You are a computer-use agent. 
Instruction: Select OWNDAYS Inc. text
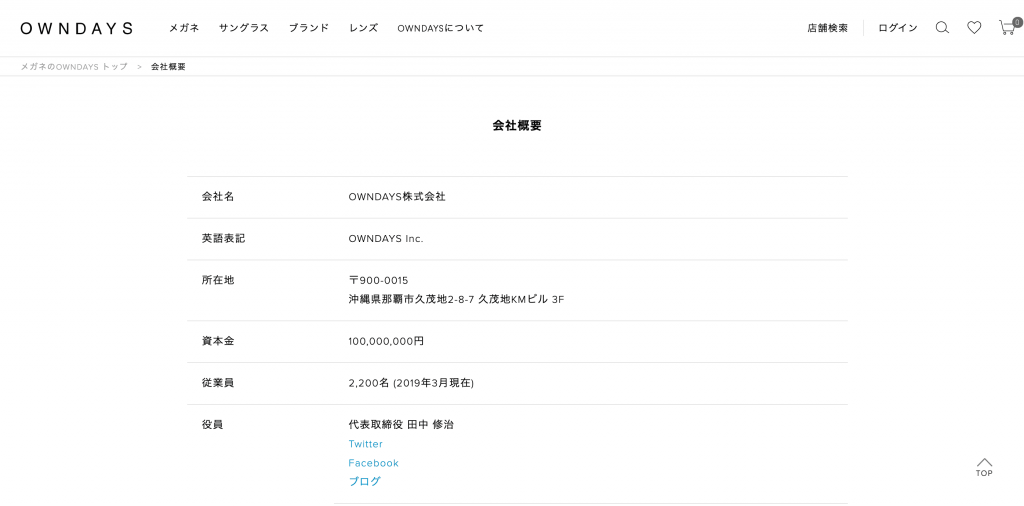click(386, 238)
